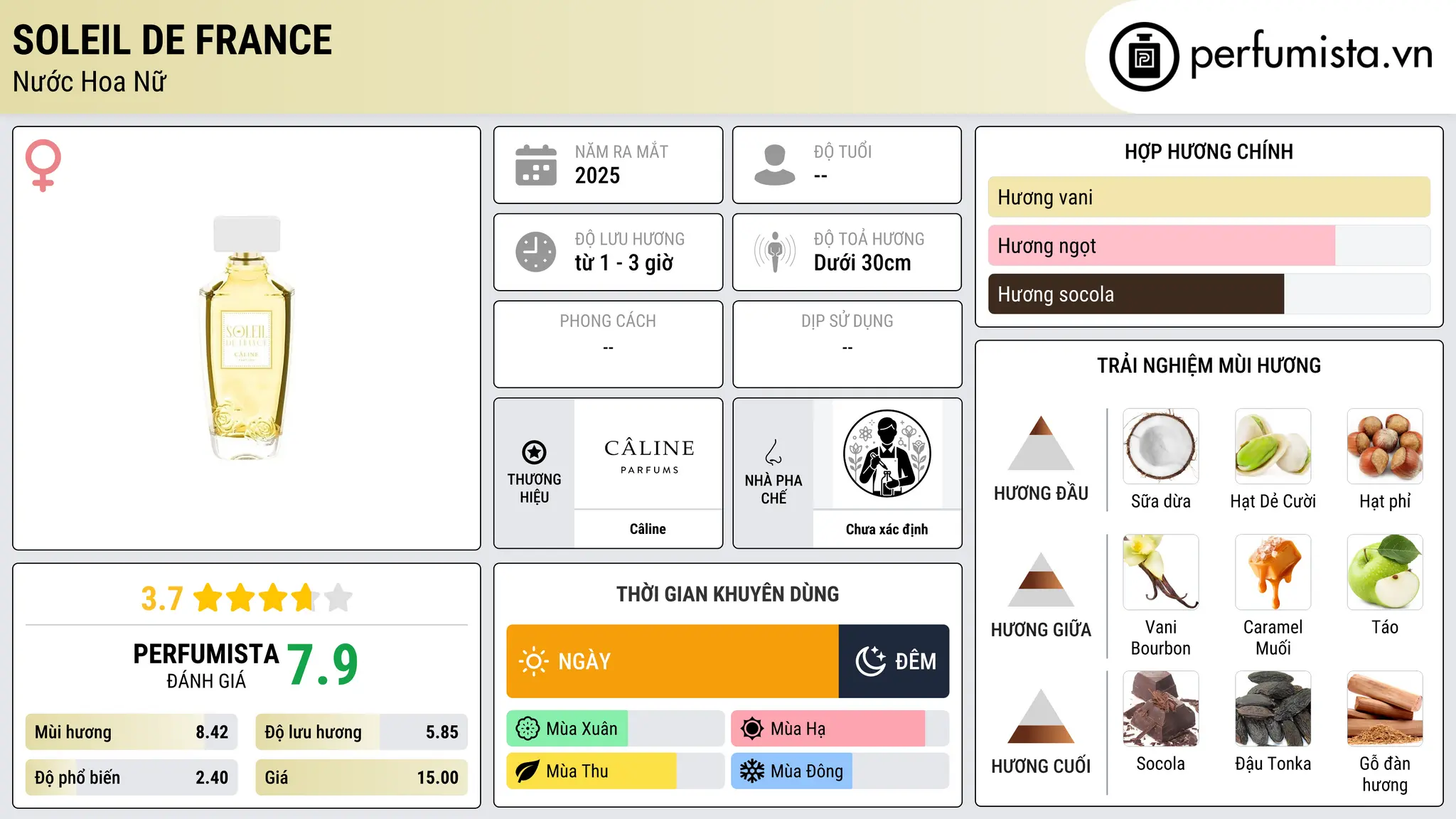The image size is (1456, 819).
Task: Click the person icon beside Độ tuổi
Action: point(775,165)
